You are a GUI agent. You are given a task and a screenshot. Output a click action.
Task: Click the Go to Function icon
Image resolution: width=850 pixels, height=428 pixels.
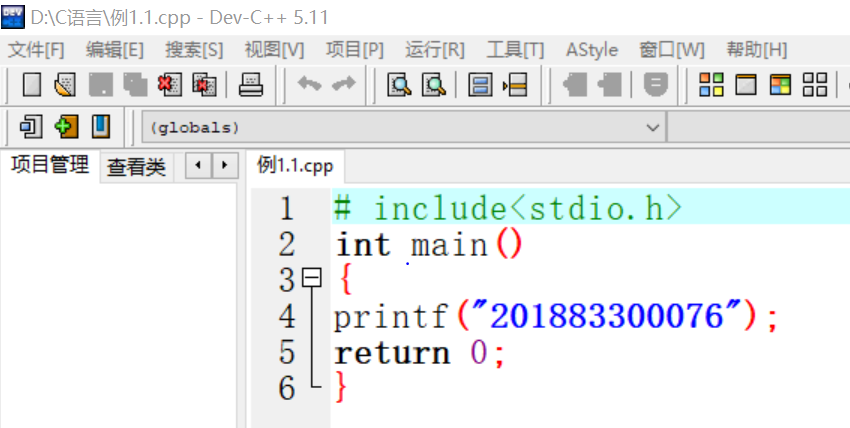(480, 85)
